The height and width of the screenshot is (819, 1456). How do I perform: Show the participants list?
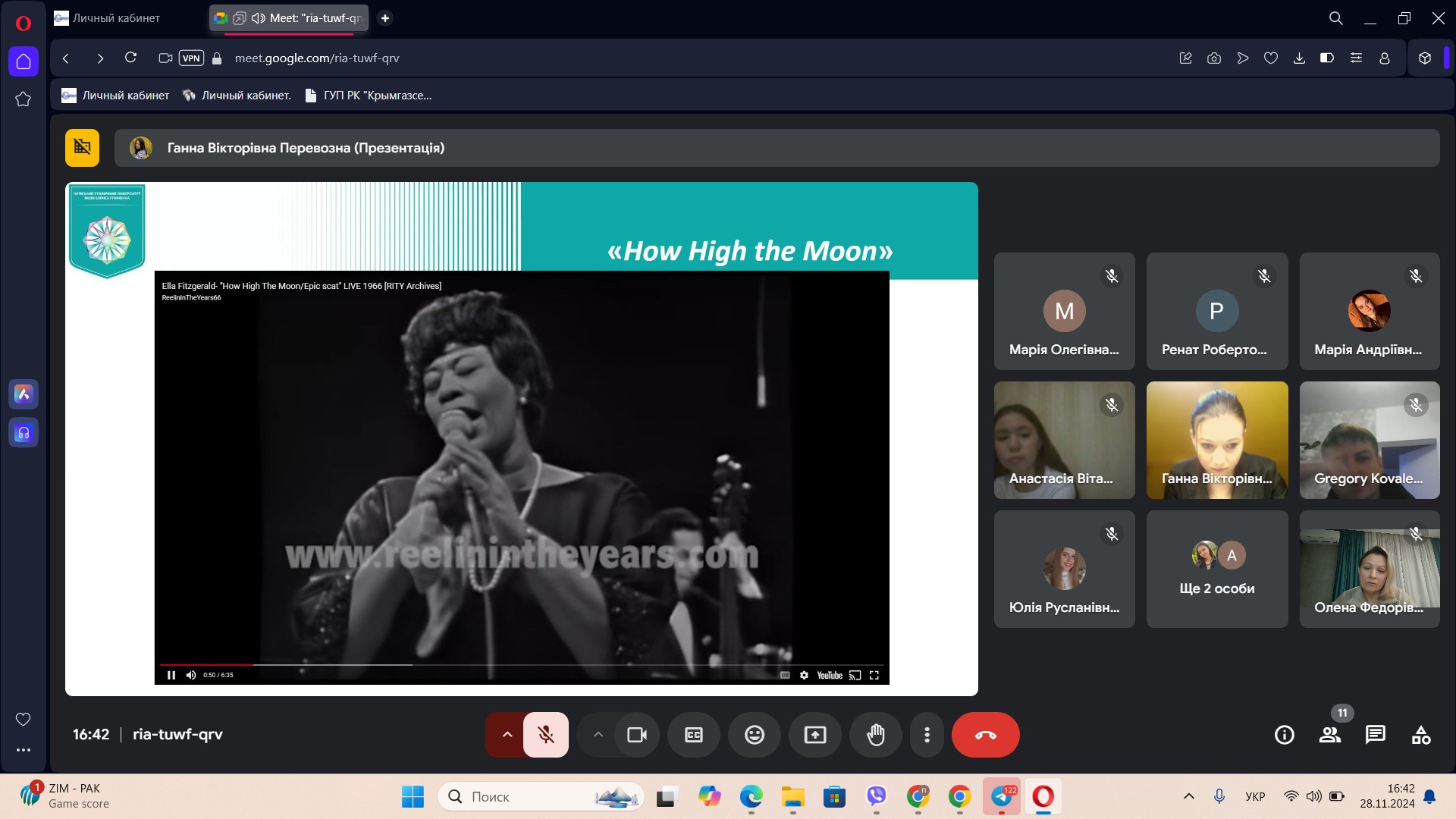1329,734
